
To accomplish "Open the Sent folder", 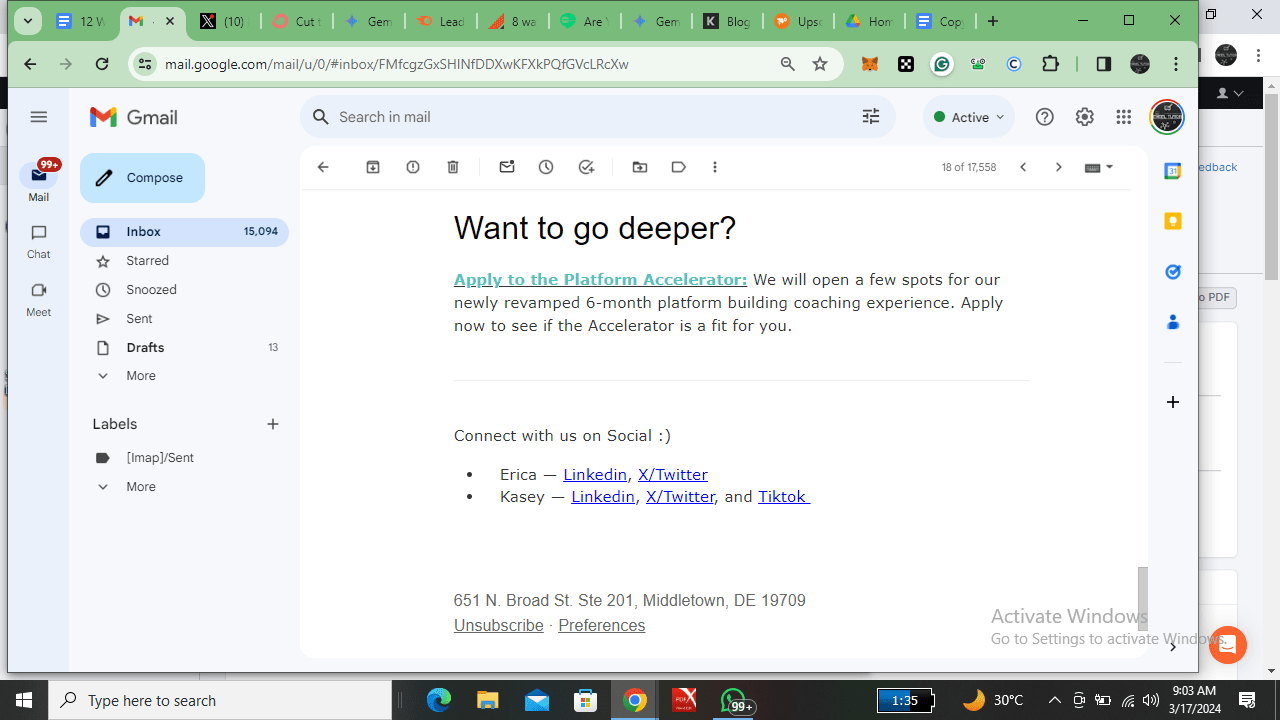I will tap(184, 319).
